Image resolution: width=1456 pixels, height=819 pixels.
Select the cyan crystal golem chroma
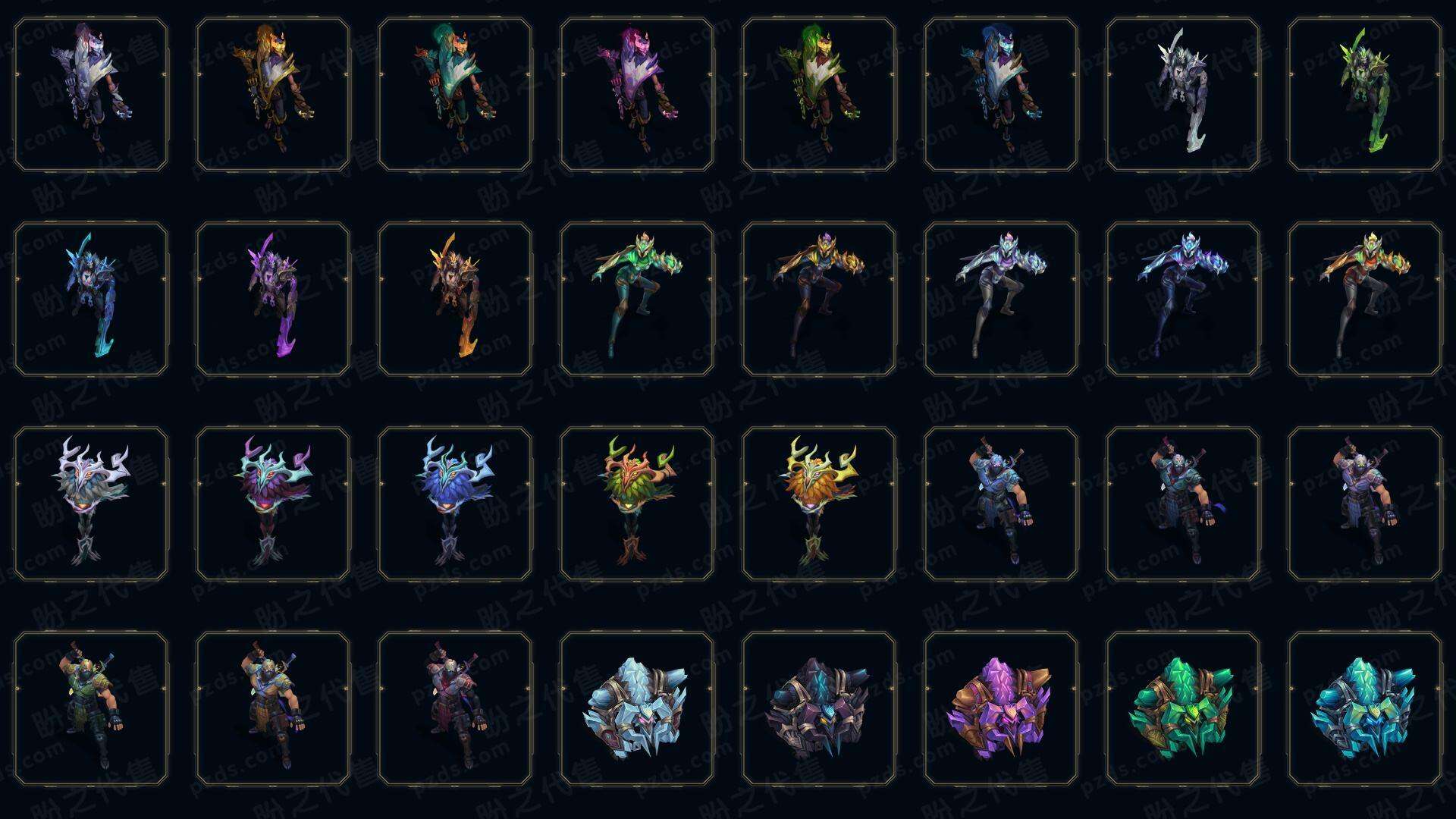click(1365, 708)
